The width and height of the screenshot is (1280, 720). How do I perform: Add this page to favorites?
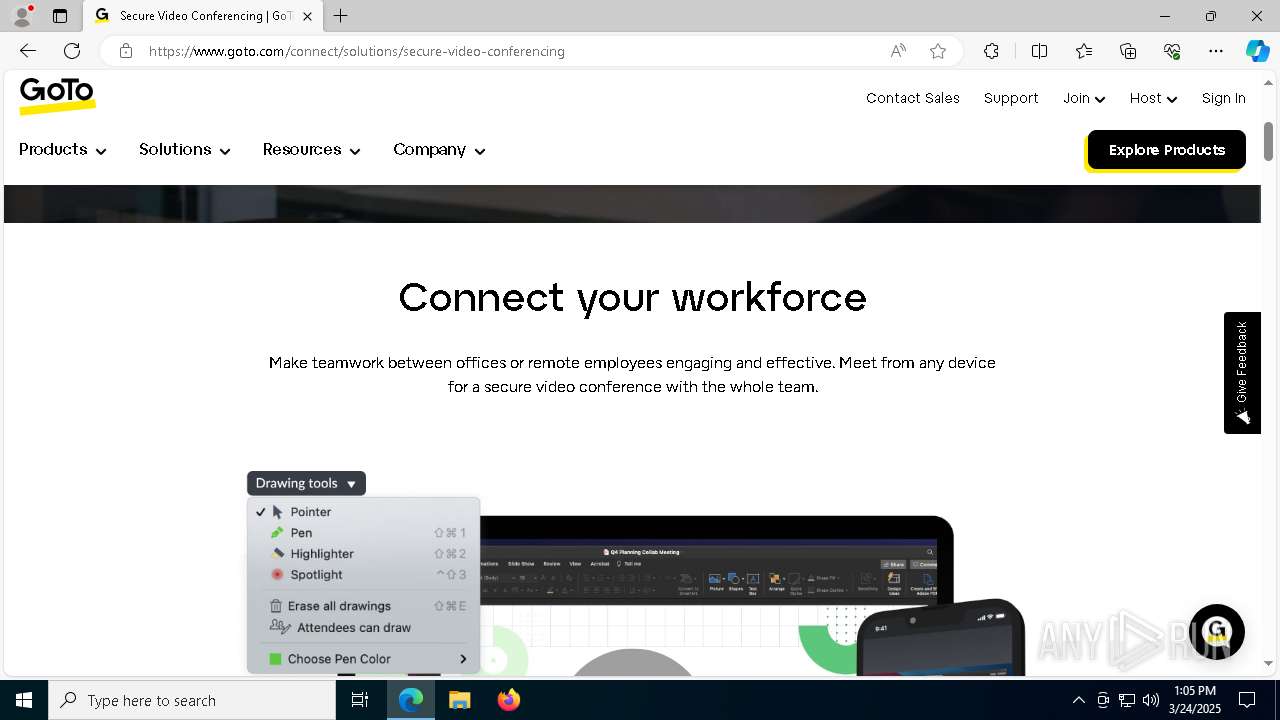(938, 51)
